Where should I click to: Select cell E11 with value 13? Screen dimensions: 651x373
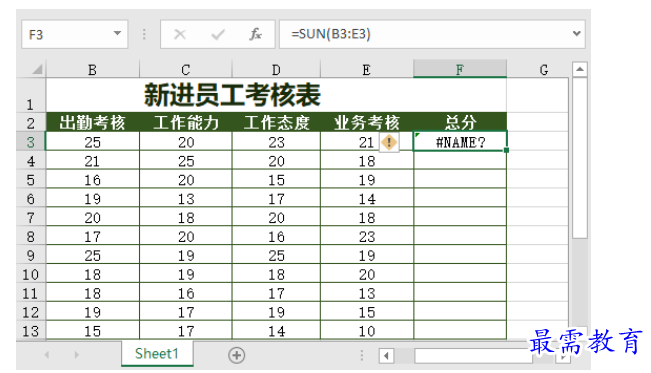[367, 293]
